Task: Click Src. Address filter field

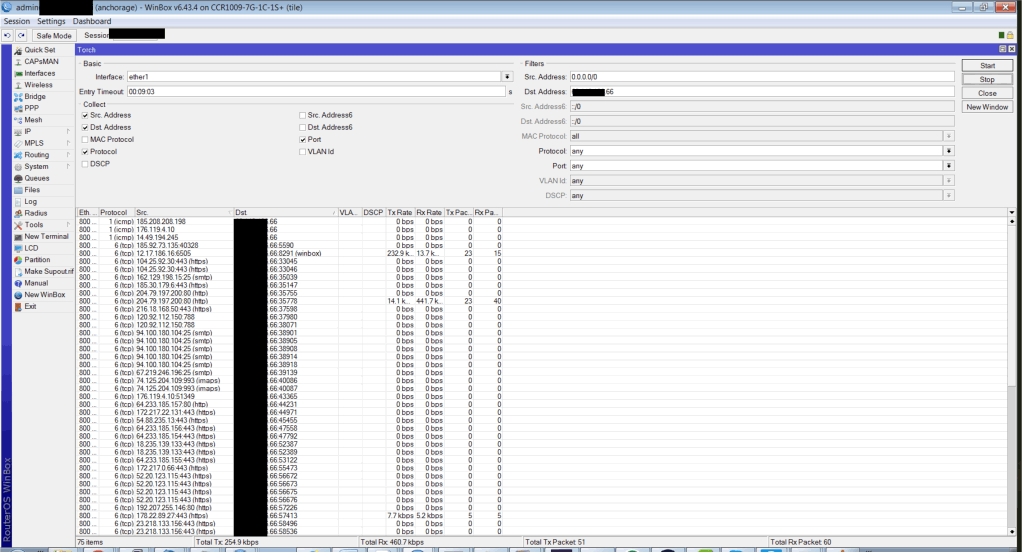Action: pyautogui.click(x=762, y=77)
